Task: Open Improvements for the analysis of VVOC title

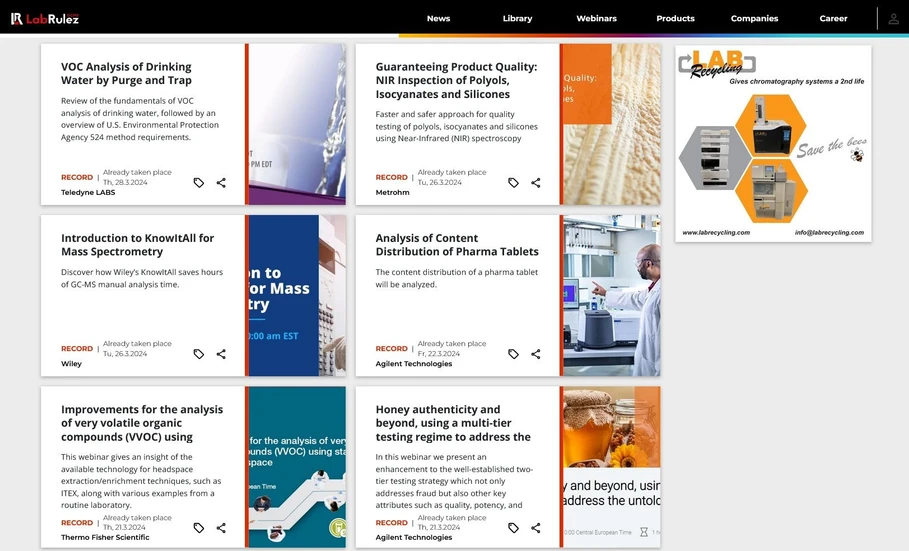Action: point(142,423)
